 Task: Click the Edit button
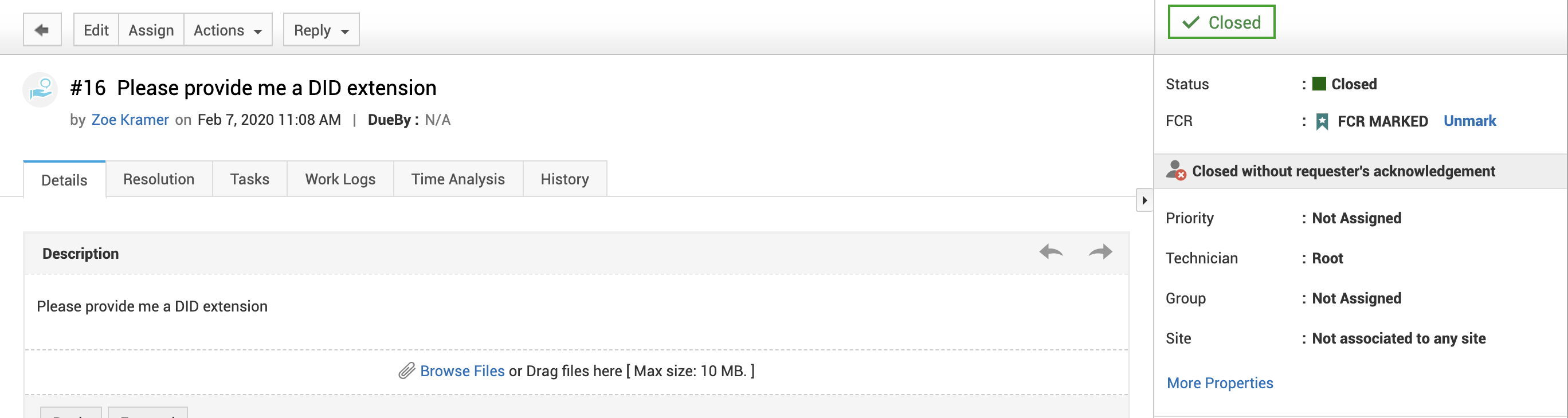tap(96, 30)
